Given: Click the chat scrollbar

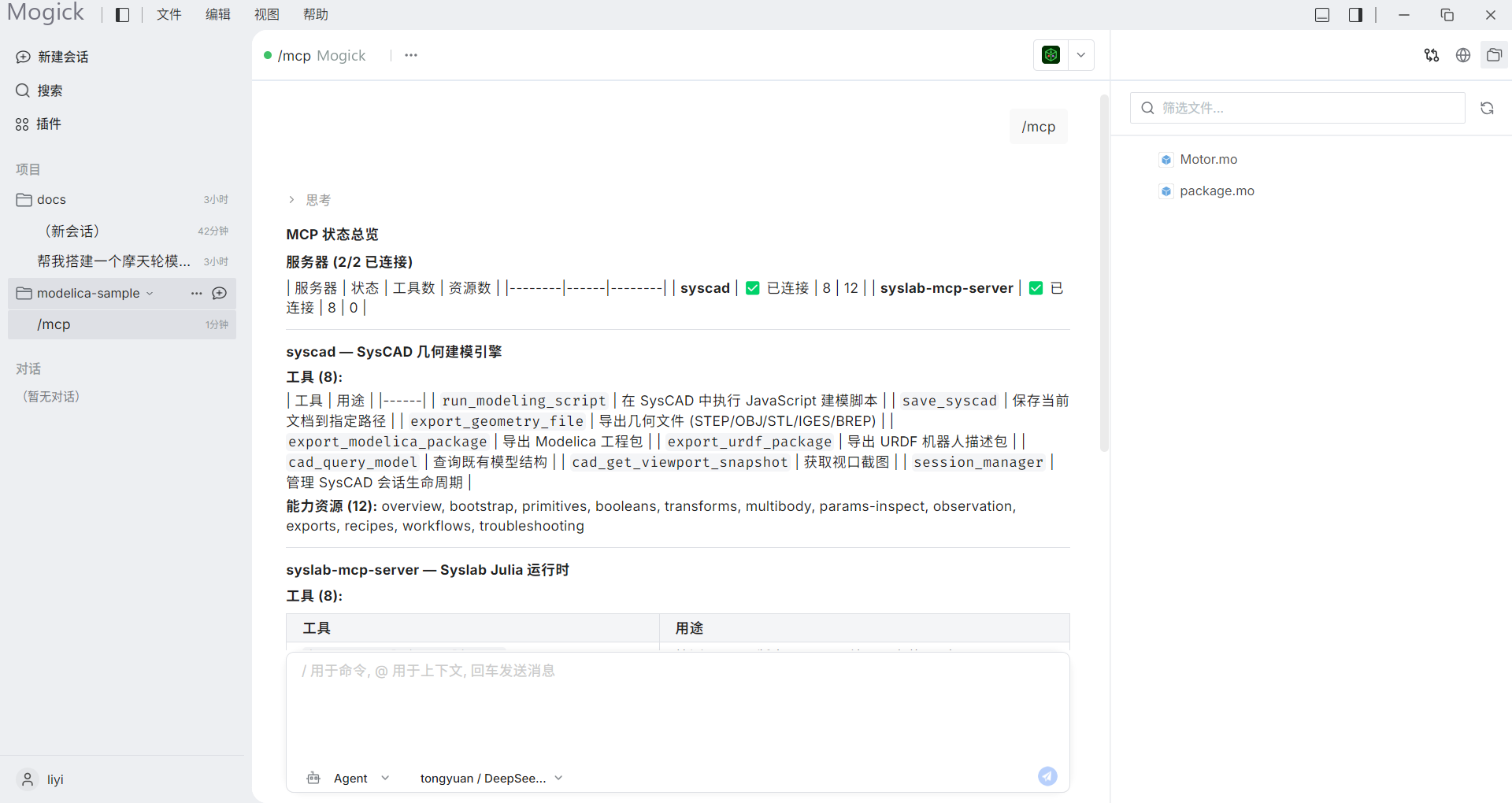Looking at the screenshot, I should pyautogui.click(x=1104, y=273).
